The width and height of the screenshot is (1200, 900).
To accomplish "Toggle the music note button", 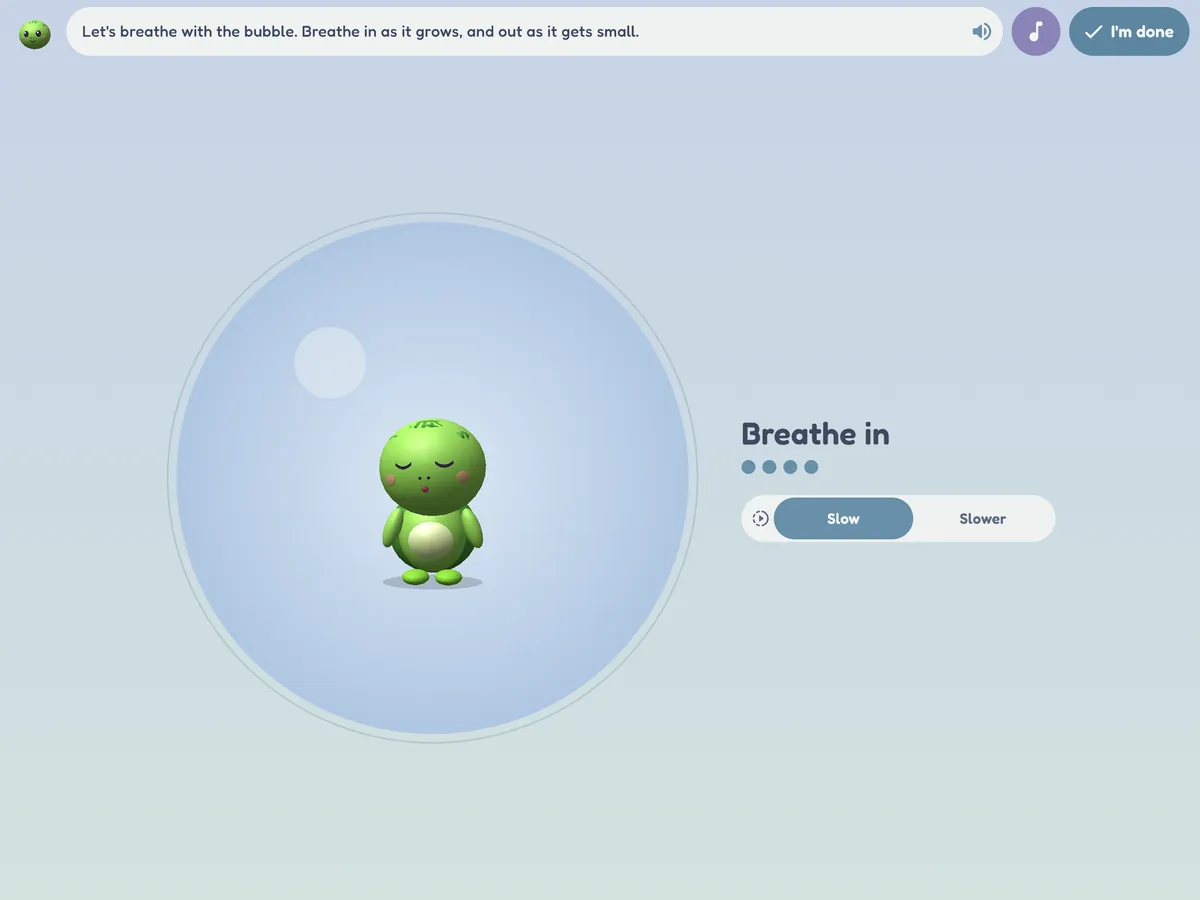I will coord(1036,32).
